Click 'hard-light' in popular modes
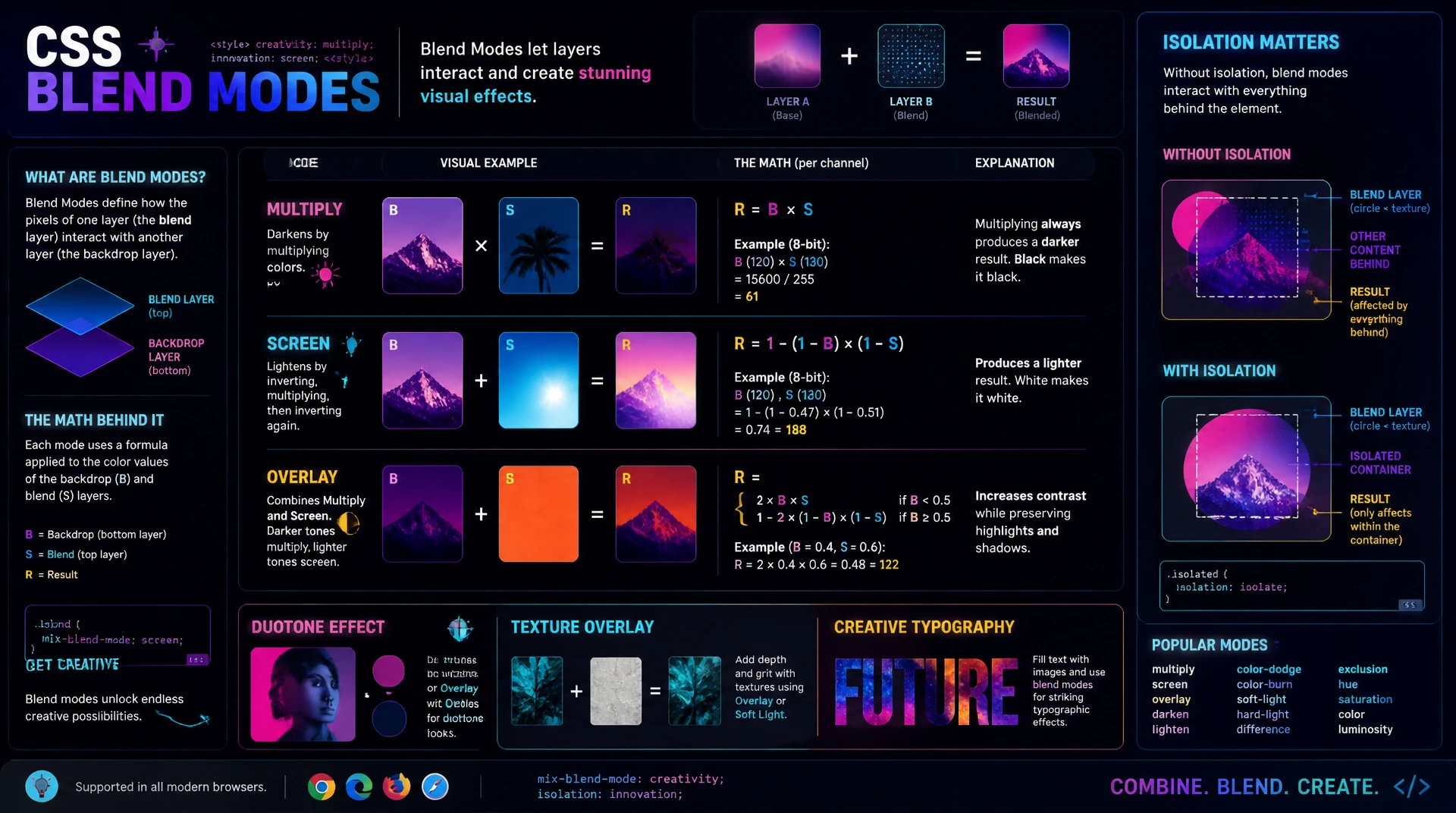The width and height of the screenshot is (1456, 813). coord(1262,714)
